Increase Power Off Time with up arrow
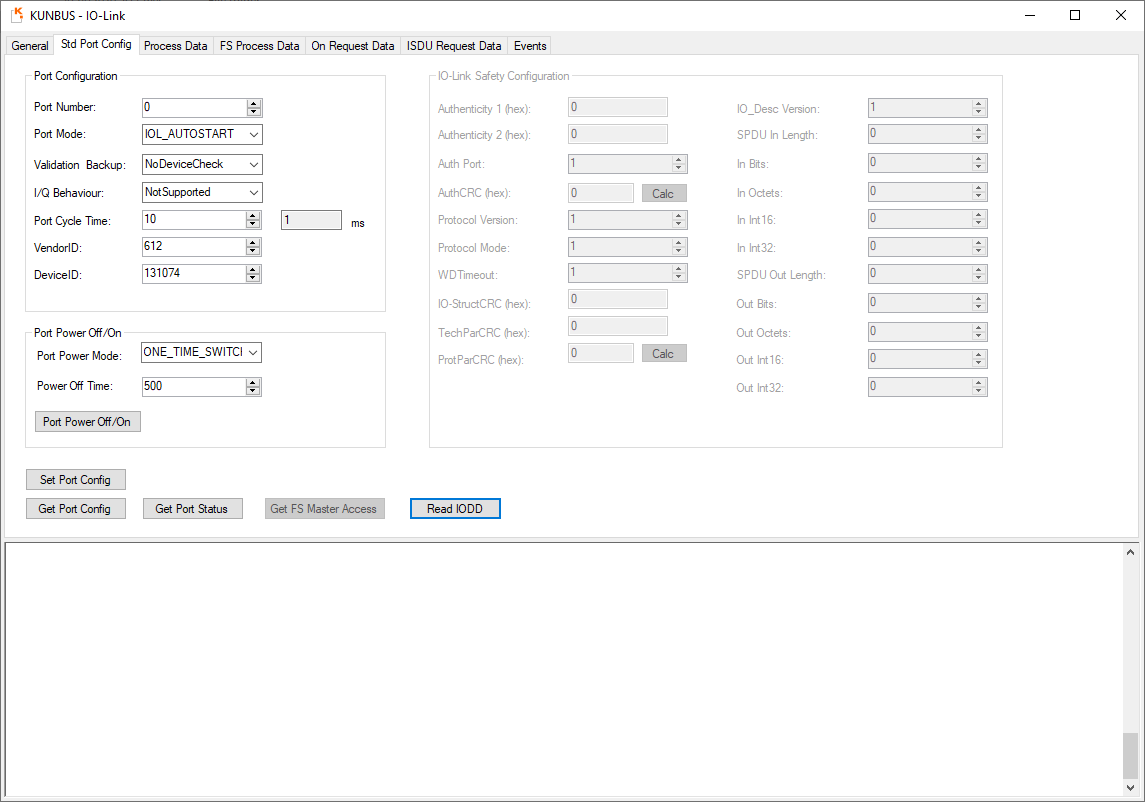The width and height of the screenshot is (1145, 802). coord(254,383)
